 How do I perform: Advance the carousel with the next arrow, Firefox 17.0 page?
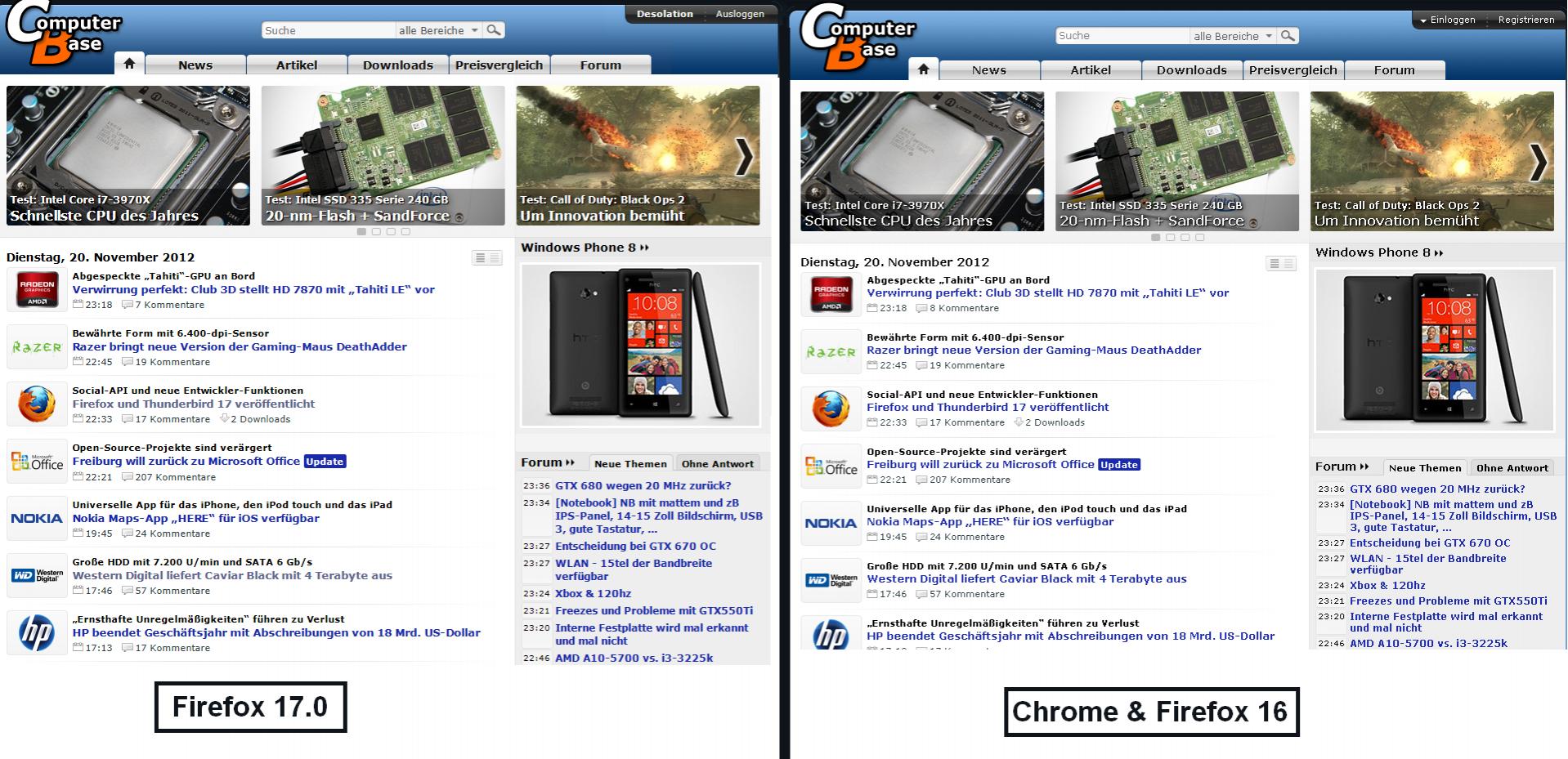(x=744, y=156)
